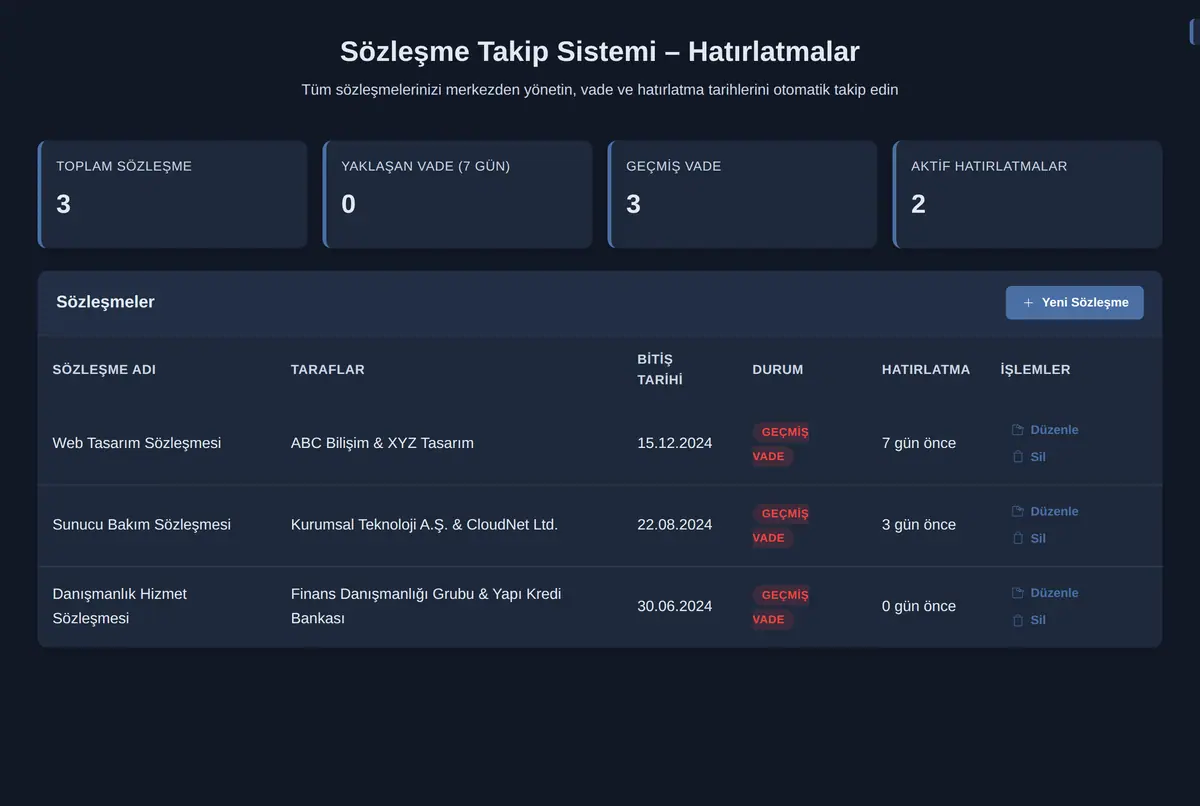This screenshot has width=1200, height=806.
Task: Click edit icon in Danışmanlık Hizmet row
Action: point(1018,593)
